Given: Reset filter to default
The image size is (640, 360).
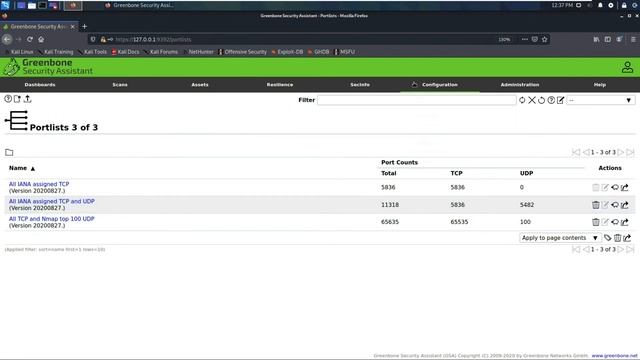Looking at the screenshot, I should pos(541,100).
